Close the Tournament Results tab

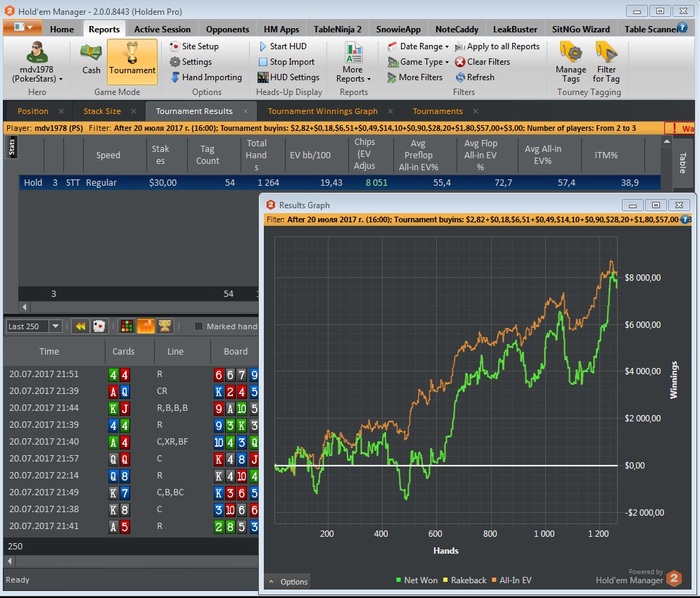(246, 111)
